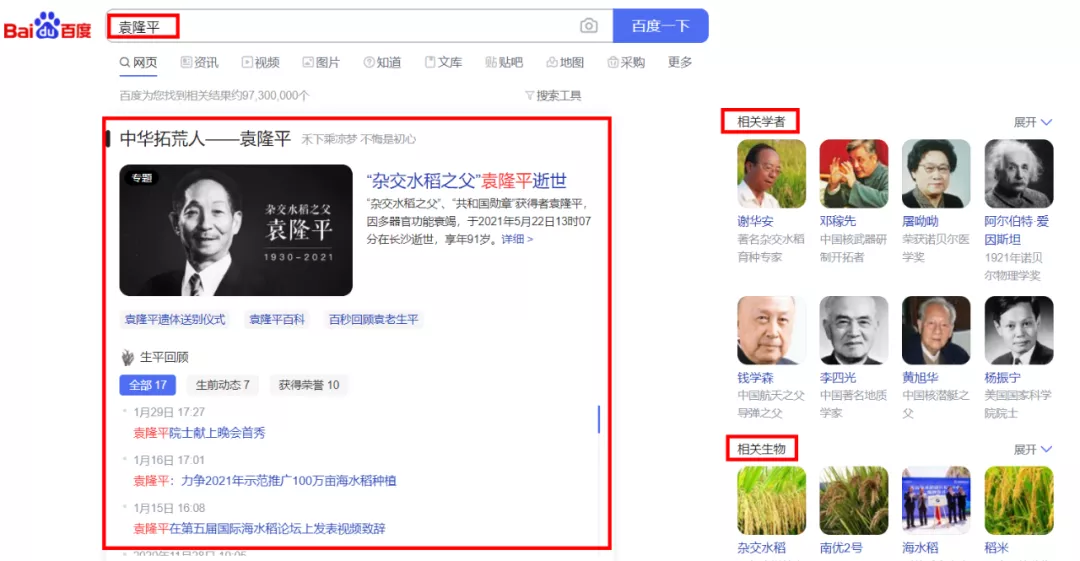Switch to the 资讯 tab
Screen dimensions: 1080x561
pyautogui.click(x=199, y=63)
